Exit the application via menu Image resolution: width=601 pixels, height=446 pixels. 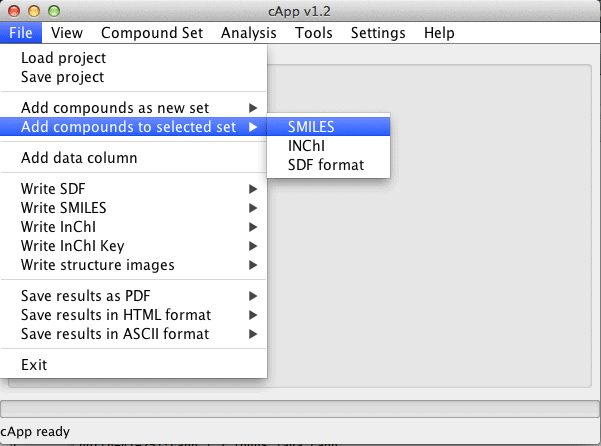point(133,365)
